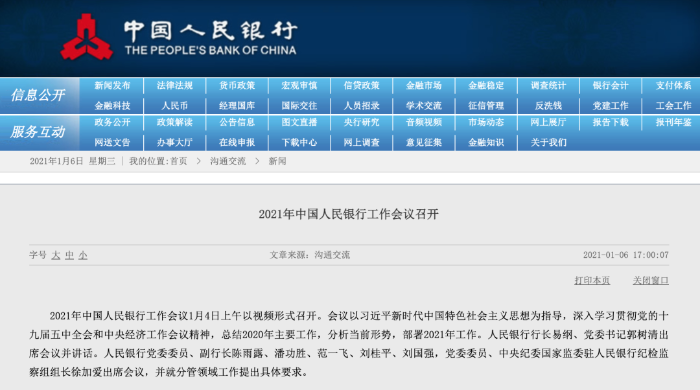Click the 服务互动 section header
The image size is (700, 390).
38,132
